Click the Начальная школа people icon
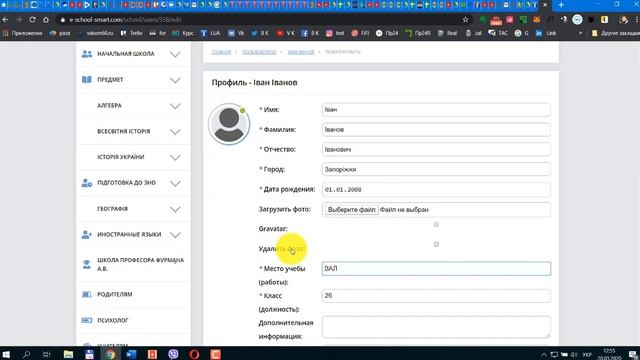The width and height of the screenshot is (640, 360). point(87,54)
